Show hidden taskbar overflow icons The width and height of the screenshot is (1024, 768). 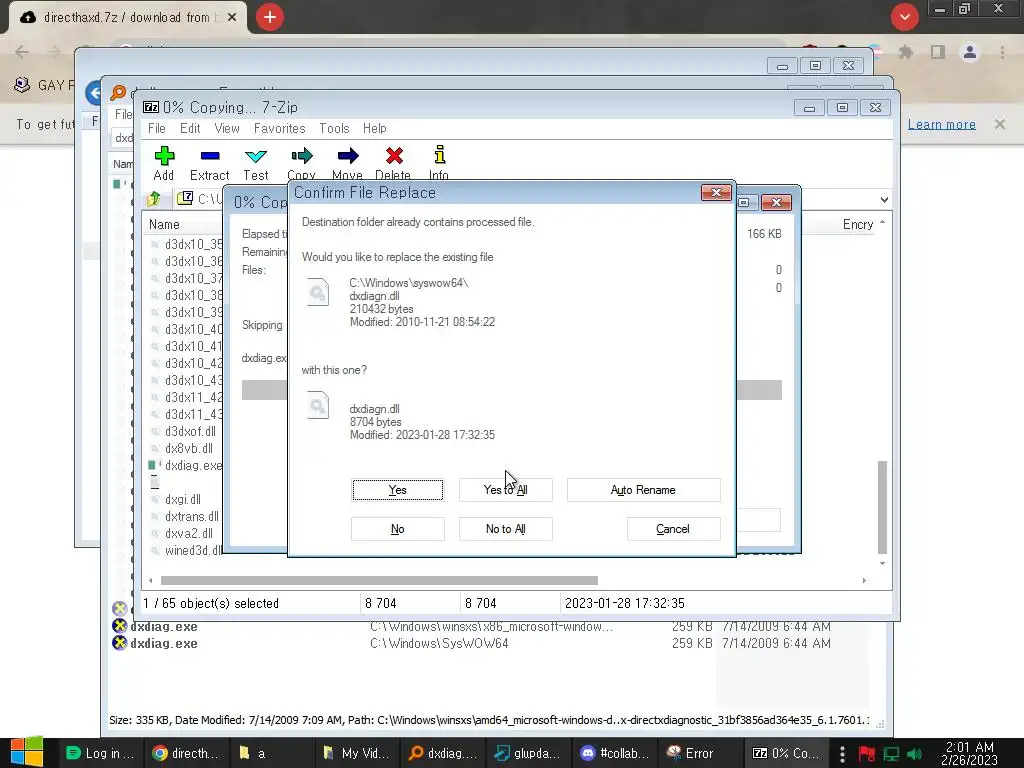(842, 754)
